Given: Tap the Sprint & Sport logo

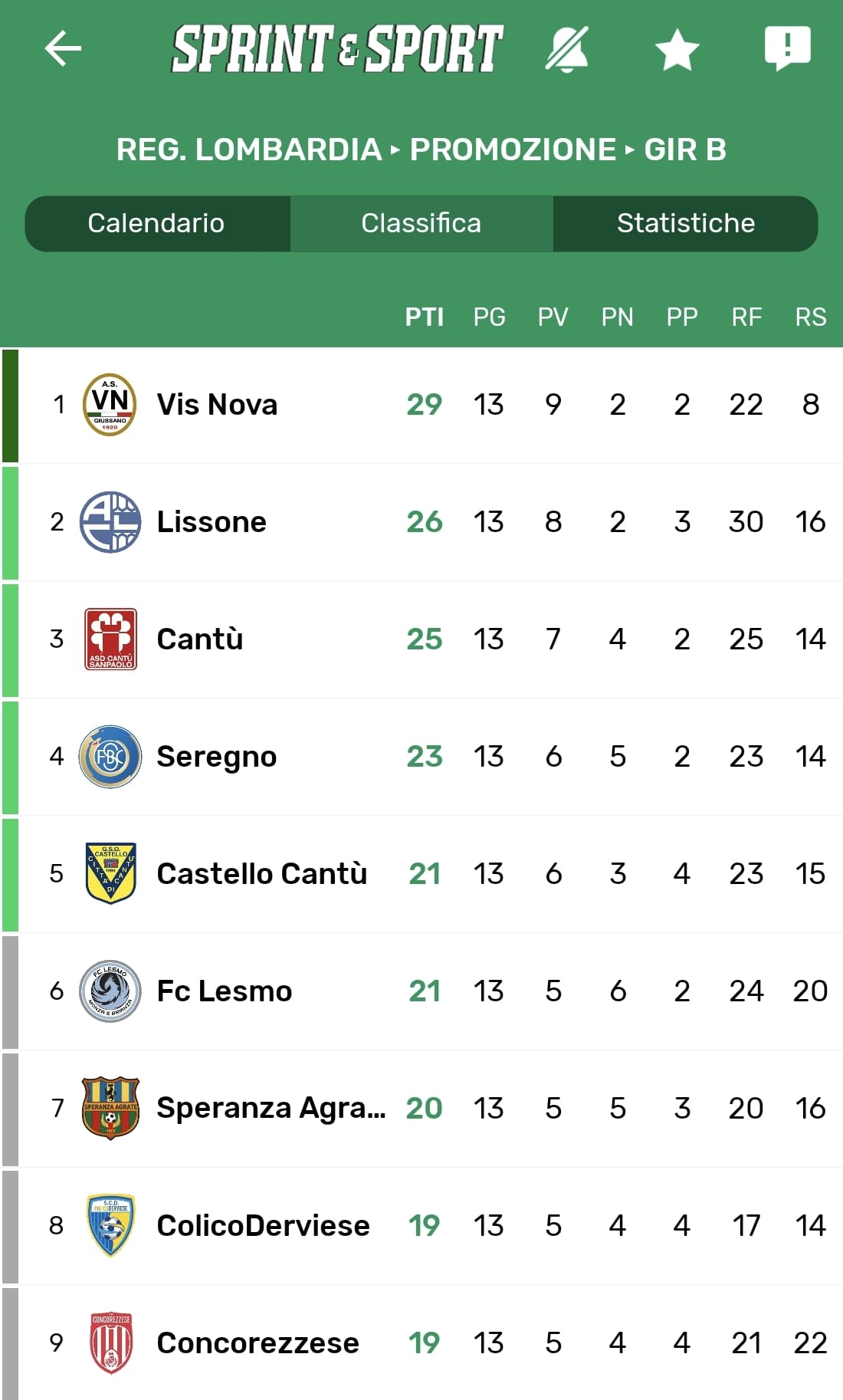Looking at the screenshot, I should pyautogui.click(x=337, y=49).
